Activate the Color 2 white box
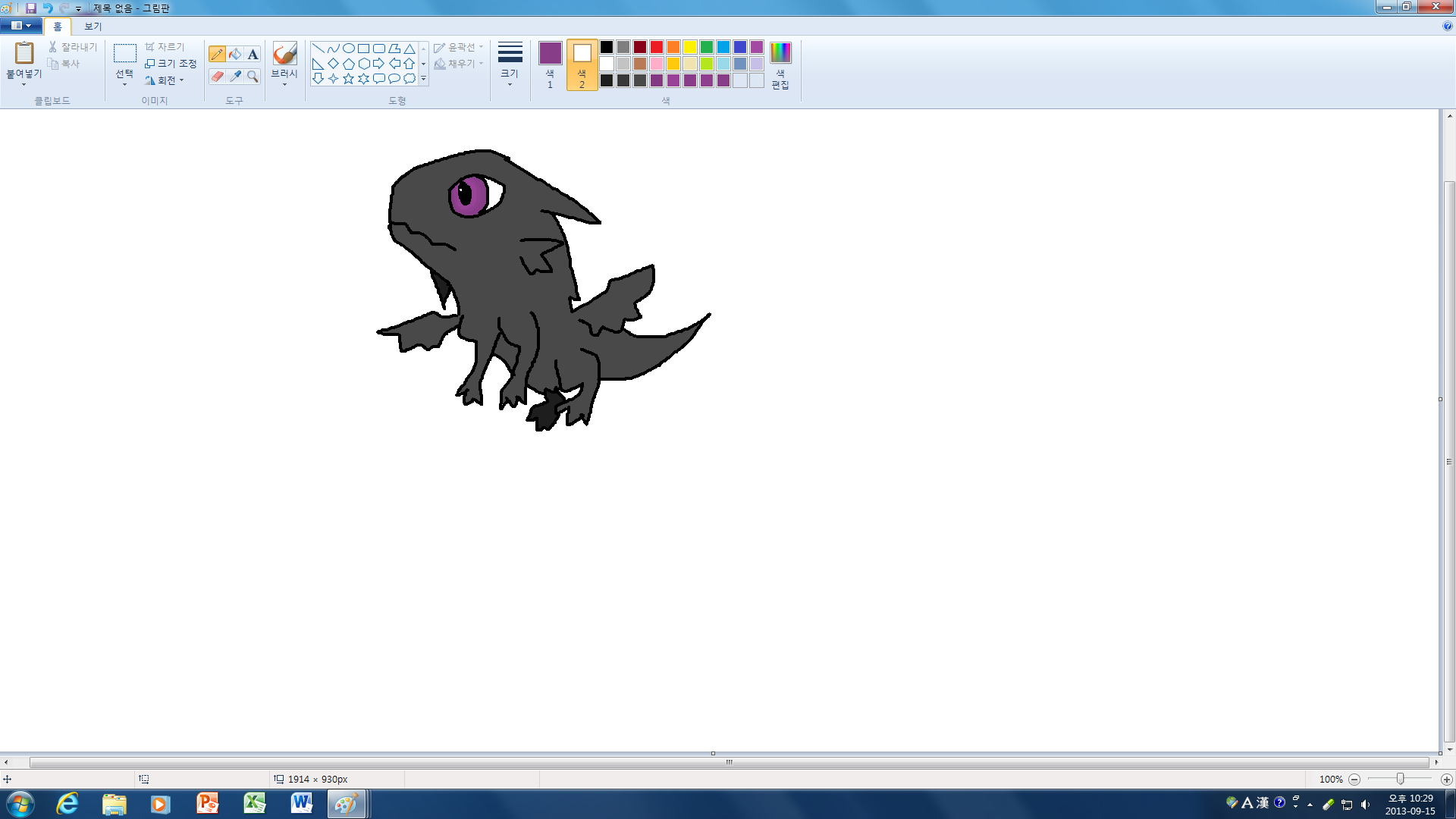 (x=582, y=53)
